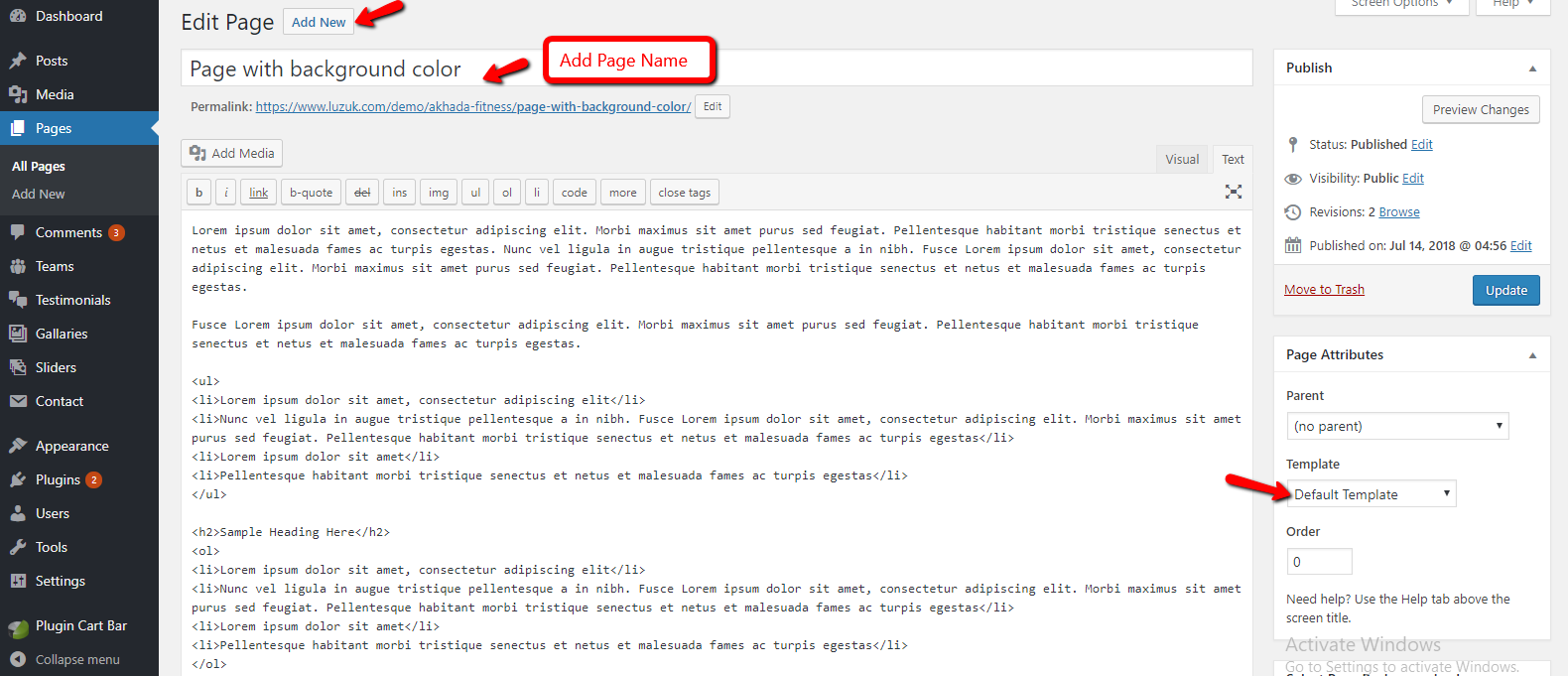Click the Add Media button
Viewport: 1568px width, 676px height.
pyautogui.click(x=232, y=153)
